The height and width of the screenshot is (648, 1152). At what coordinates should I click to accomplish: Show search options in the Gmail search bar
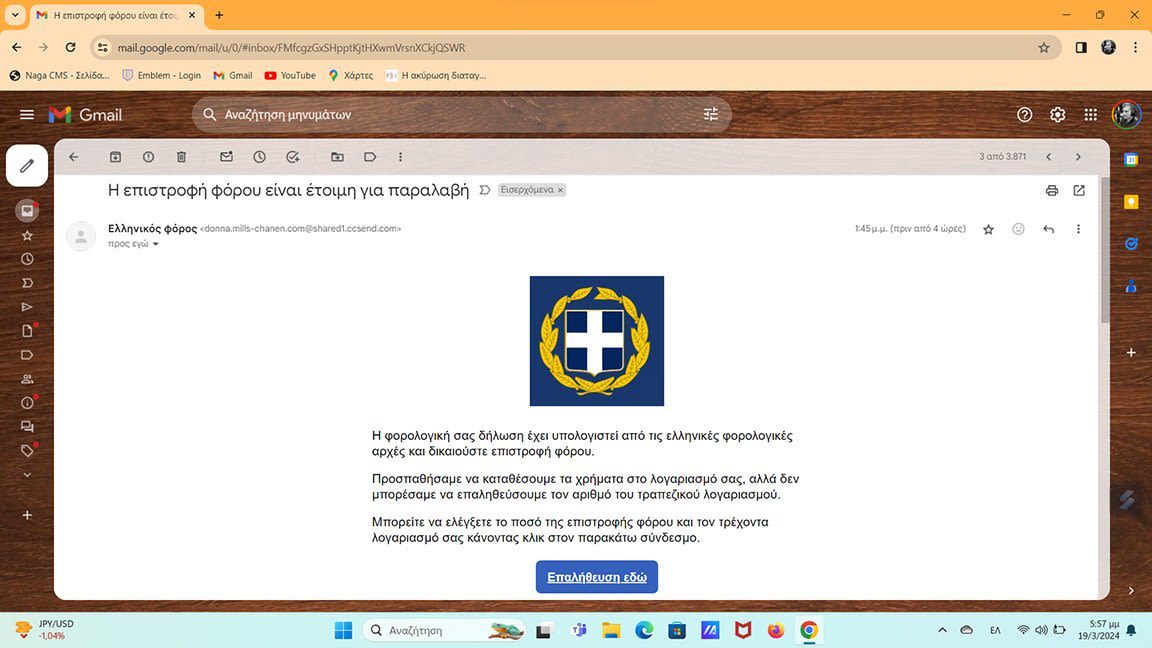point(711,115)
